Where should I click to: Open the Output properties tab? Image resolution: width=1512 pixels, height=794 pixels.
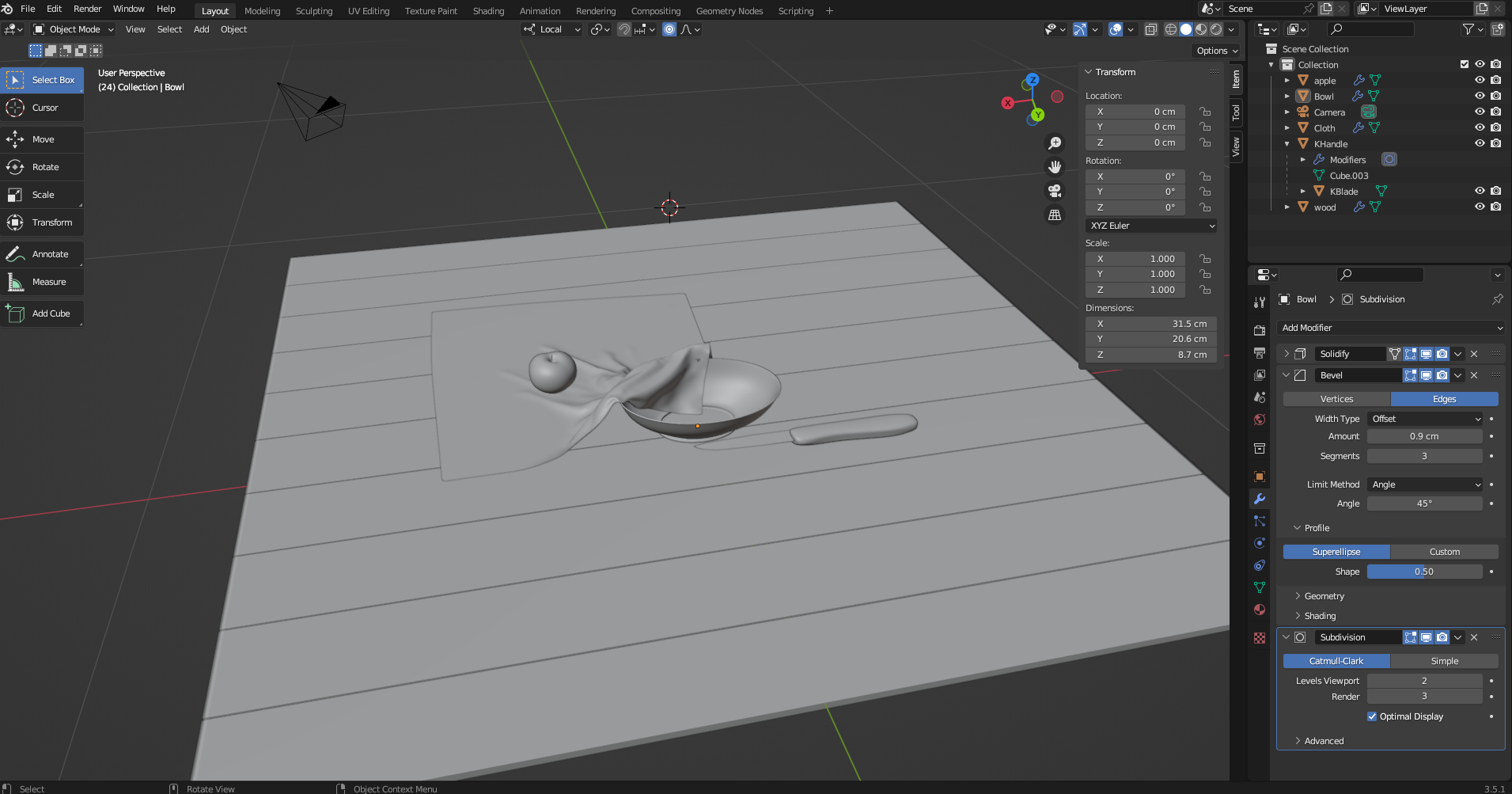click(x=1260, y=352)
